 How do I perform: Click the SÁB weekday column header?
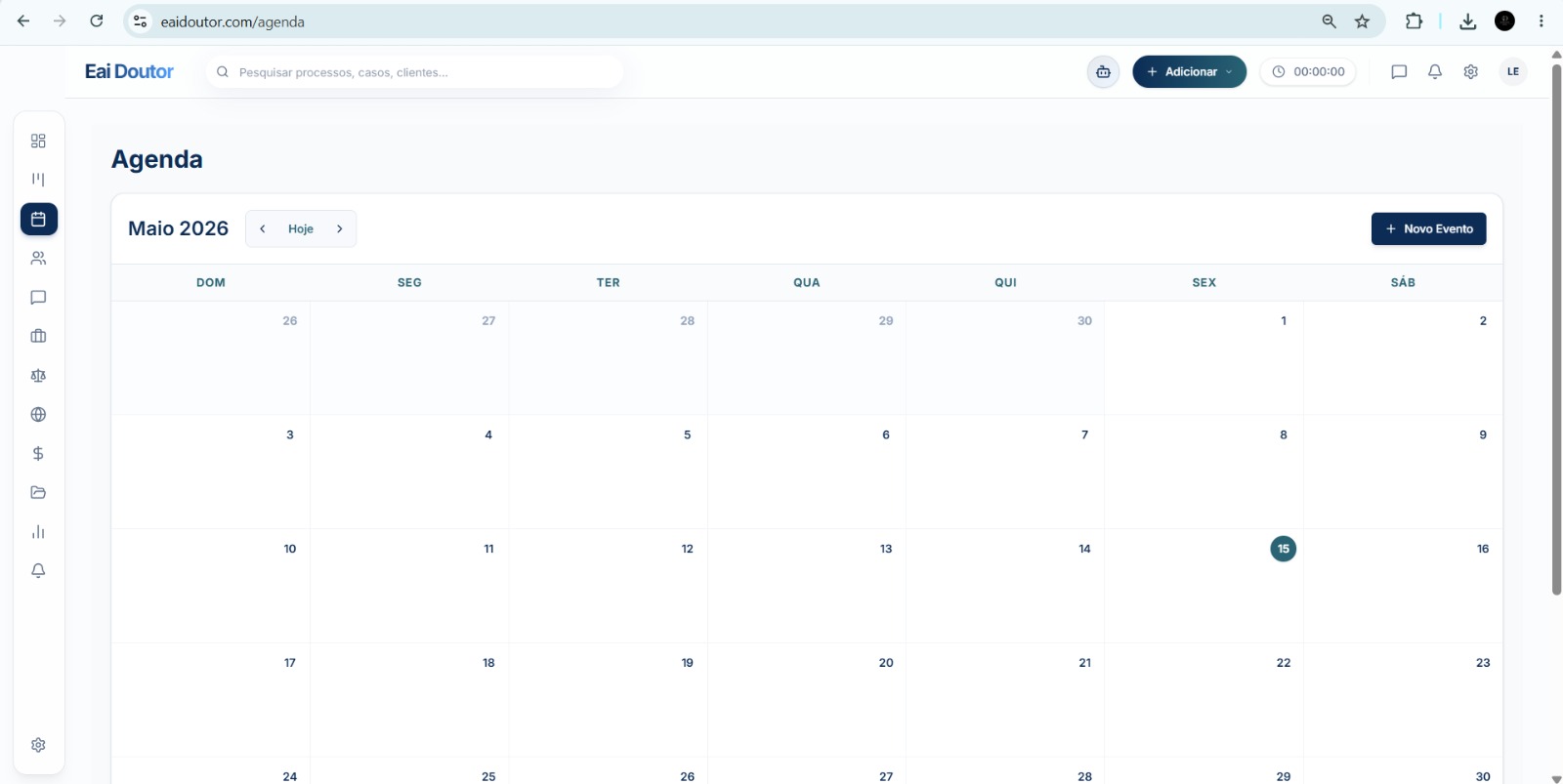tap(1403, 283)
